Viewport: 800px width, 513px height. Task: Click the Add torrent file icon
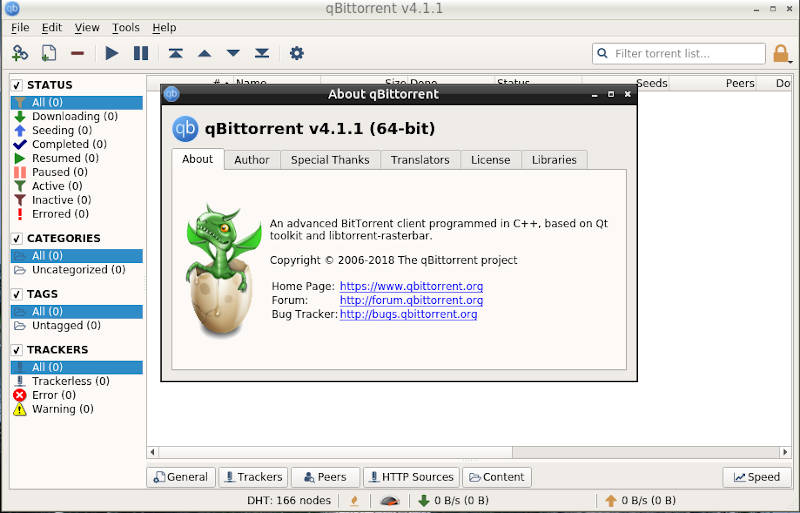point(48,53)
